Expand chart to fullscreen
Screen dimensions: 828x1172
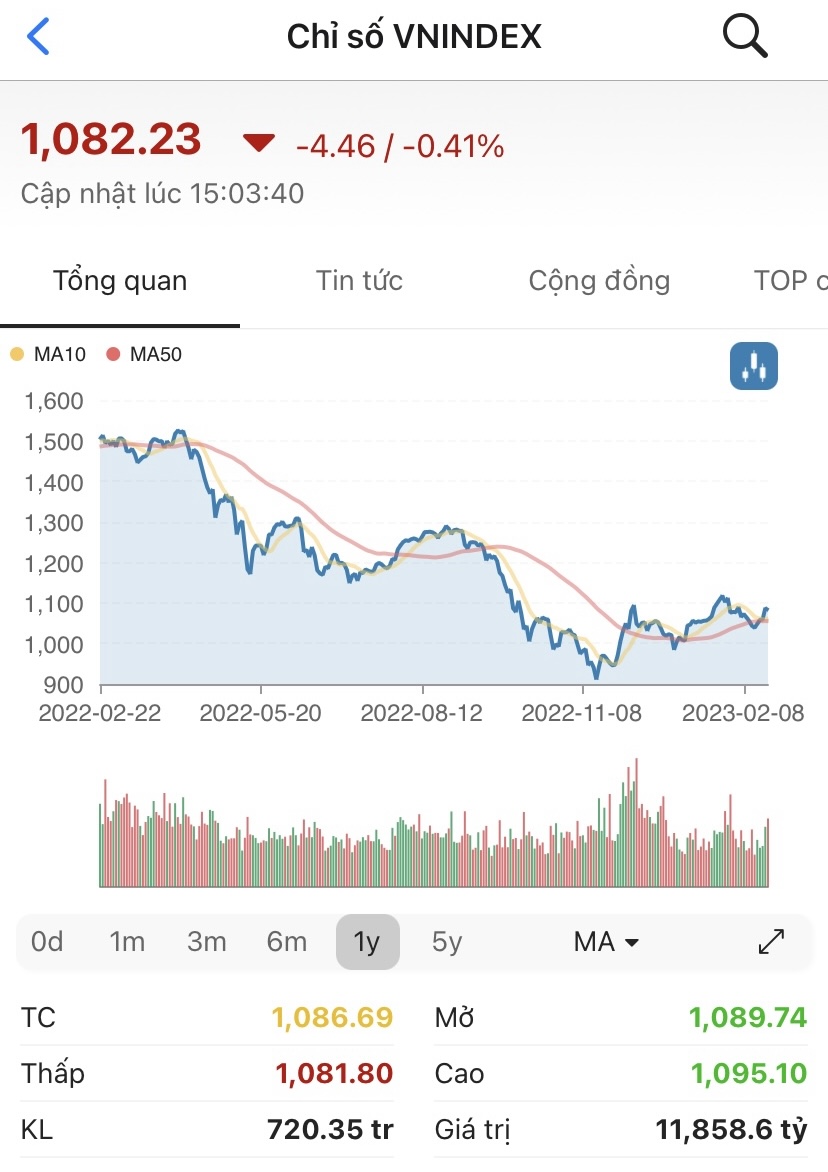click(x=772, y=942)
